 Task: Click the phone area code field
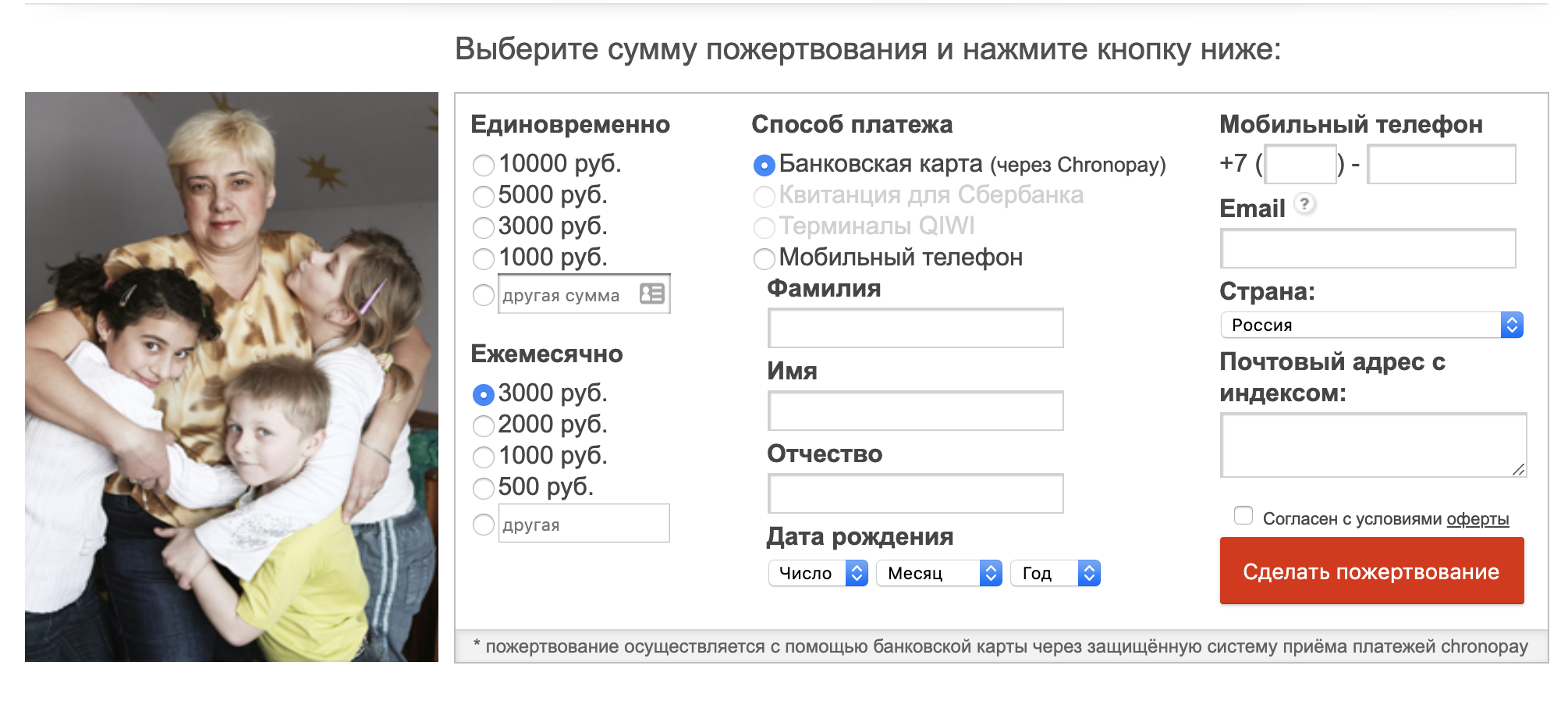[1300, 165]
